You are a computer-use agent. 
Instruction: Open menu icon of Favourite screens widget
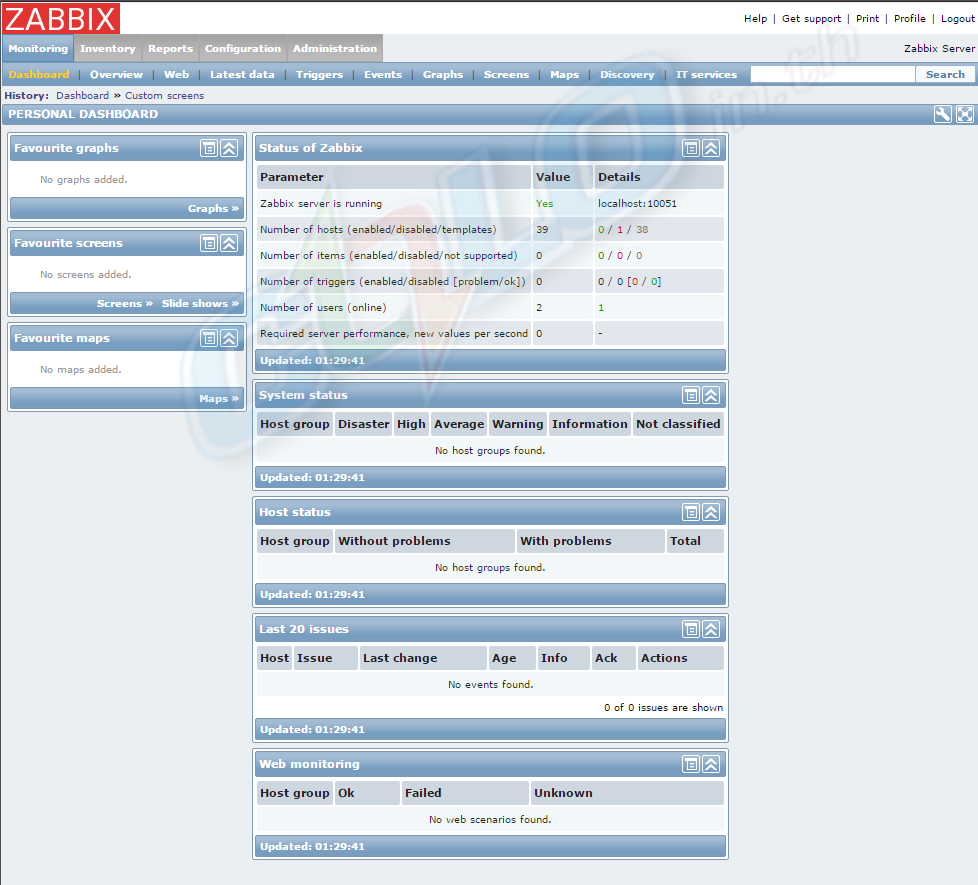pyautogui.click(x=209, y=243)
